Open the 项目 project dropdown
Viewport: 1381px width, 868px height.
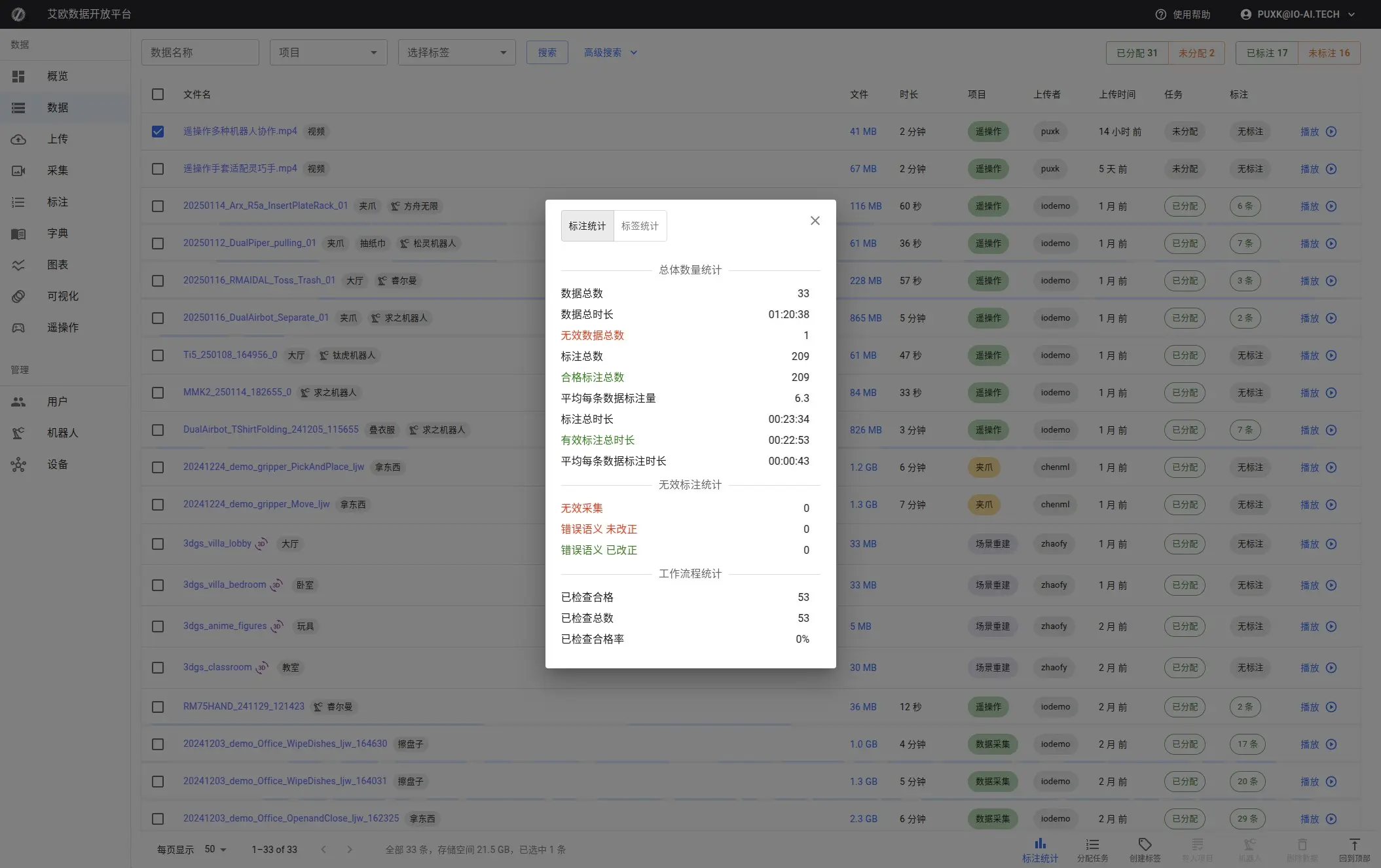tap(328, 52)
